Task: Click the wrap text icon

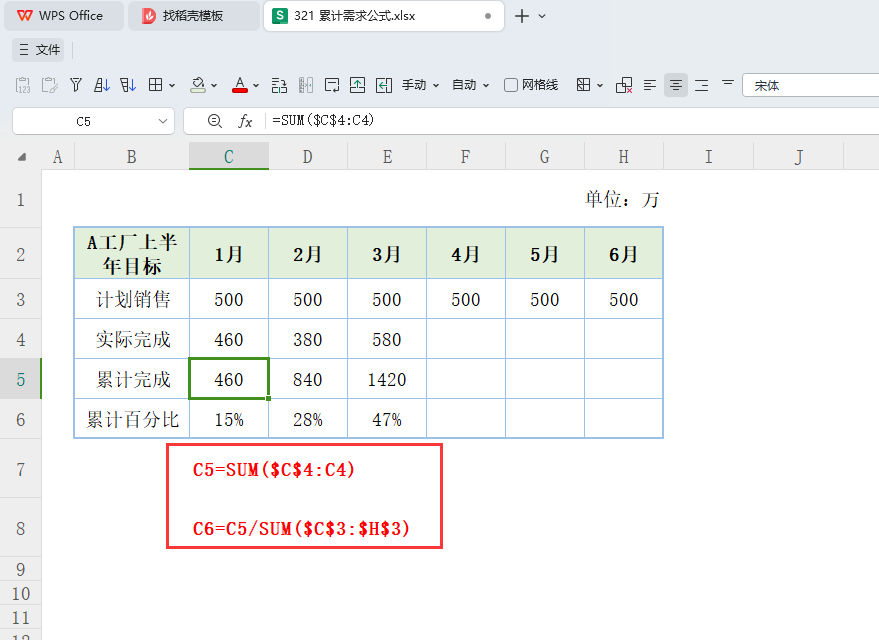Action: (332, 85)
